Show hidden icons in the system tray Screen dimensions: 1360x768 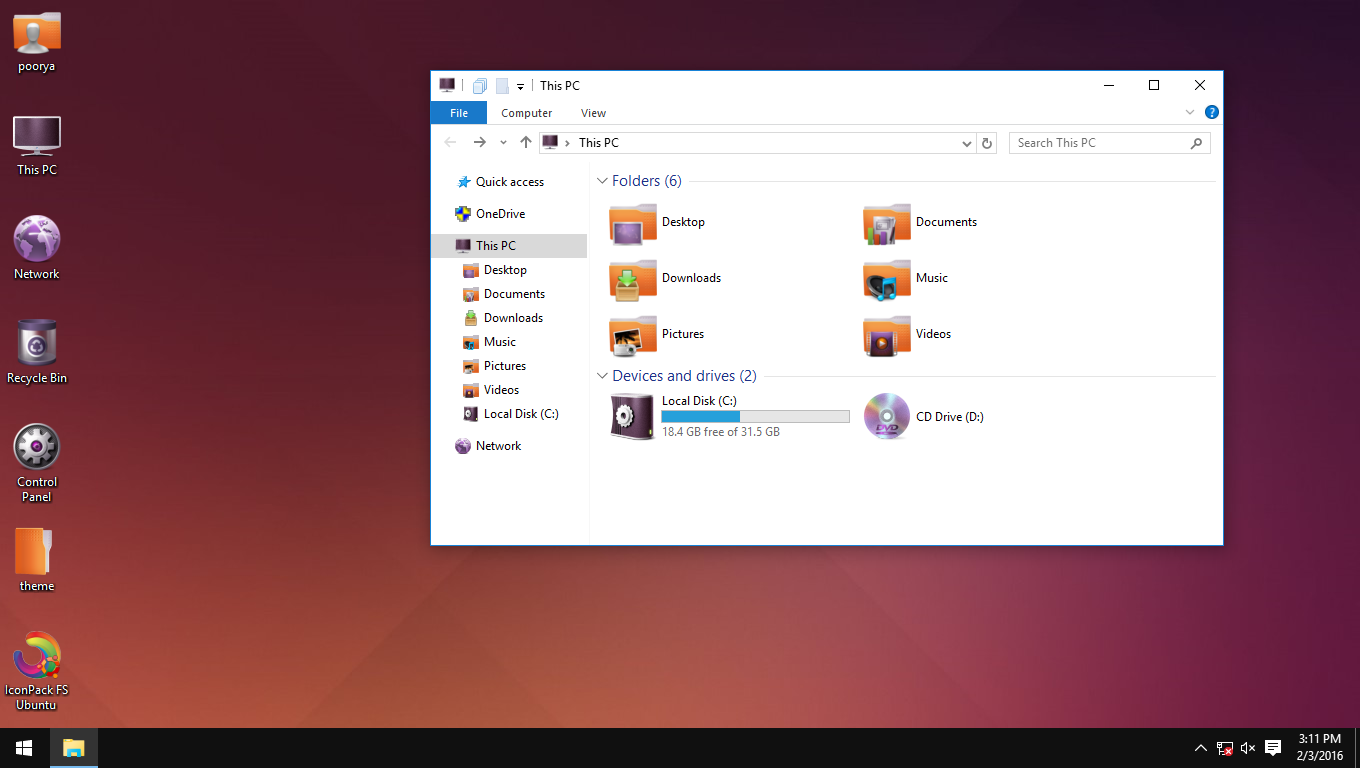pos(1200,747)
